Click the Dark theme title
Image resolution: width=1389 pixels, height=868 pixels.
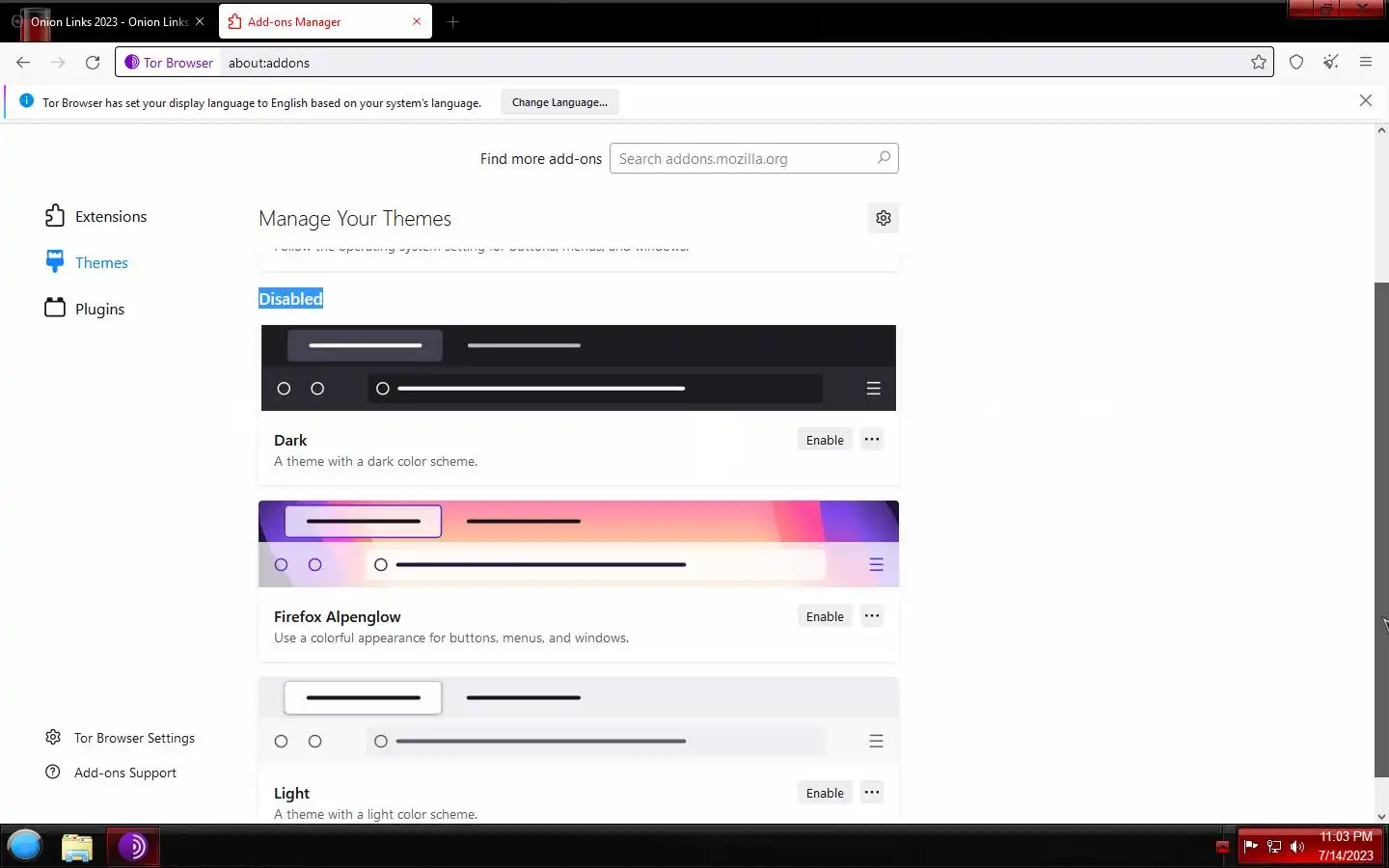pos(290,441)
